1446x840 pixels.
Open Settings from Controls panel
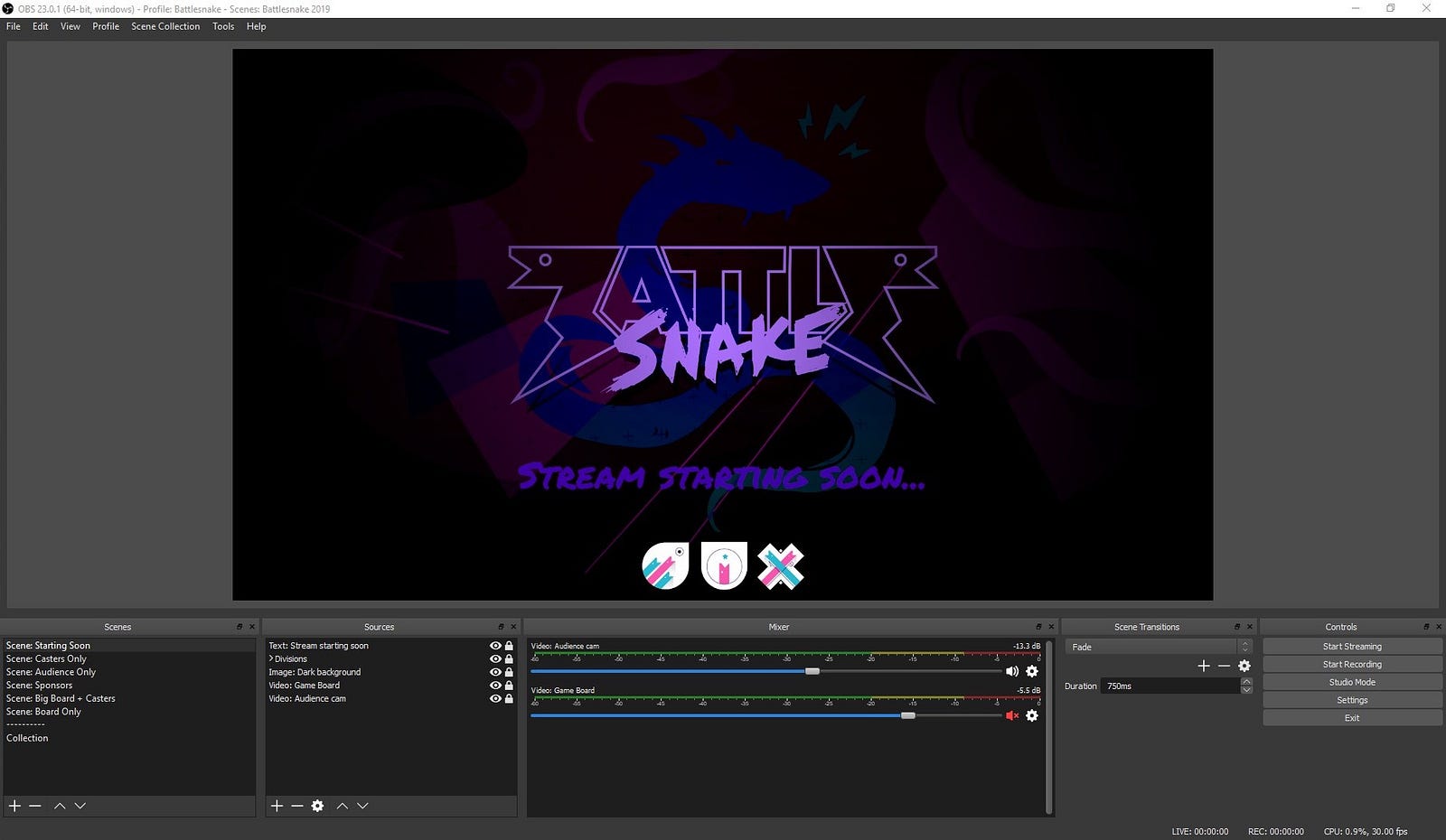pos(1352,700)
